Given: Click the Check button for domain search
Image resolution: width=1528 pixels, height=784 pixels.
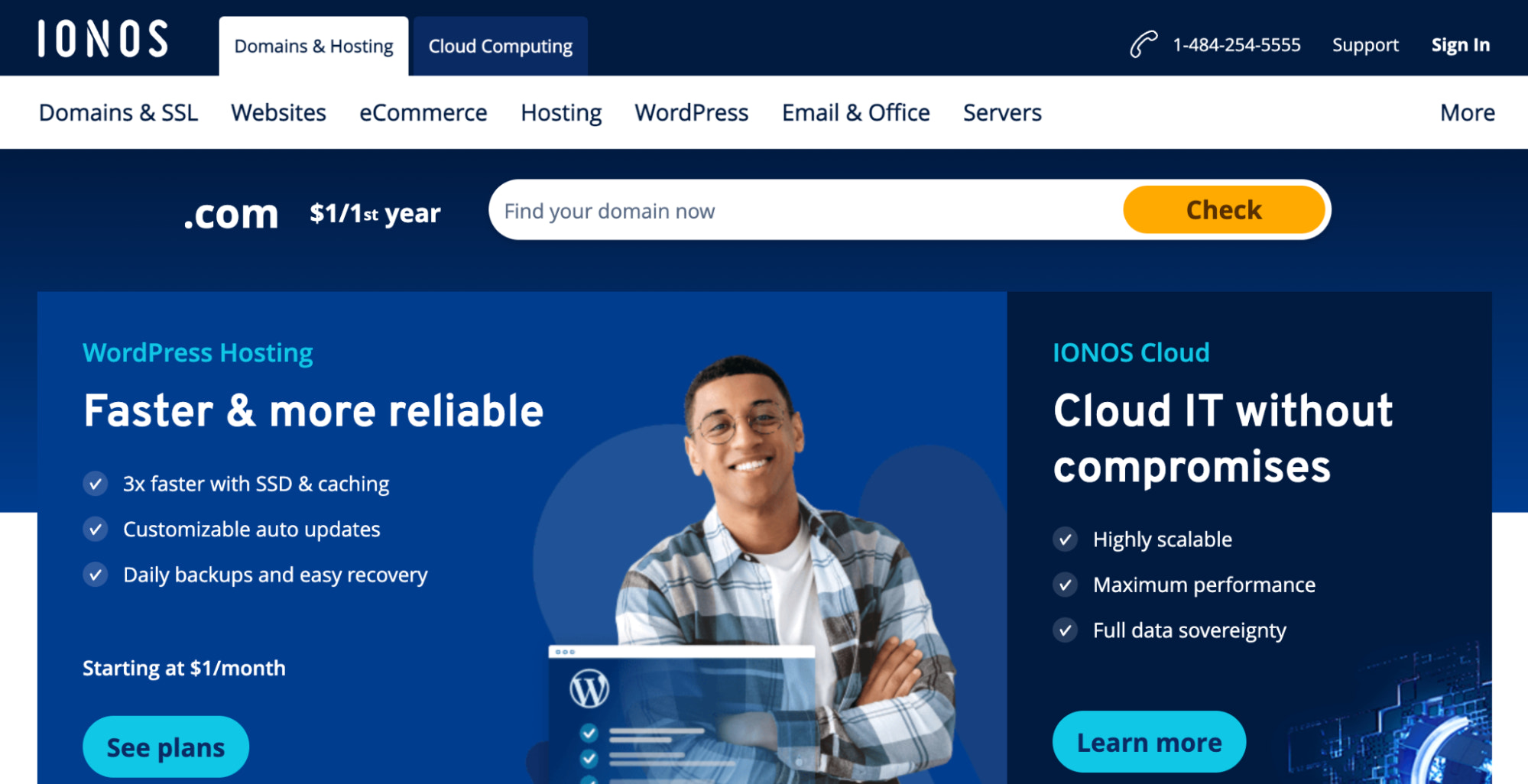Looking at the screenshot, I should coord(1223,209).
